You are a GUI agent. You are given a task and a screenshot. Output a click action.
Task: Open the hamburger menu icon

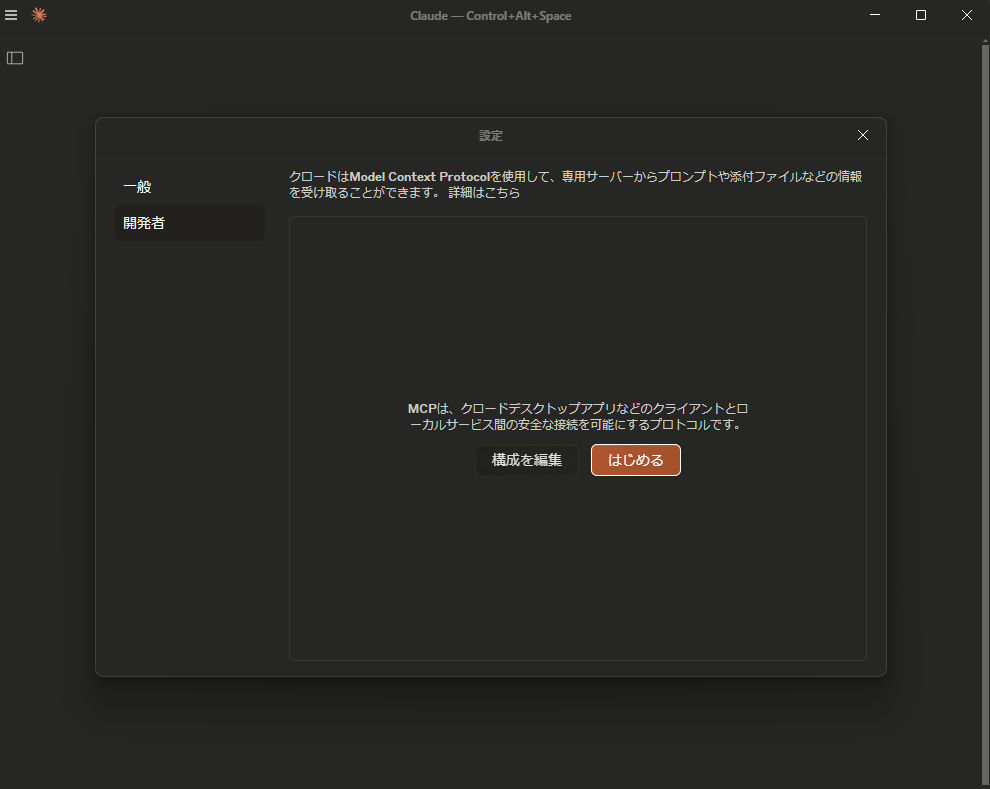11,15
